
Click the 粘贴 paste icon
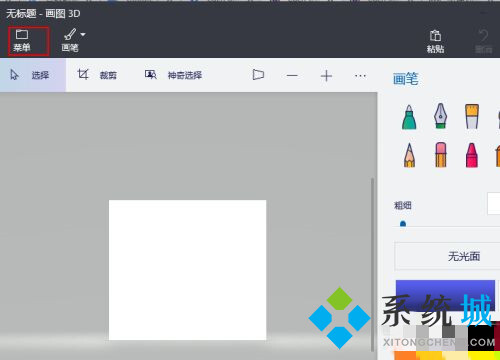click(435, 35)
